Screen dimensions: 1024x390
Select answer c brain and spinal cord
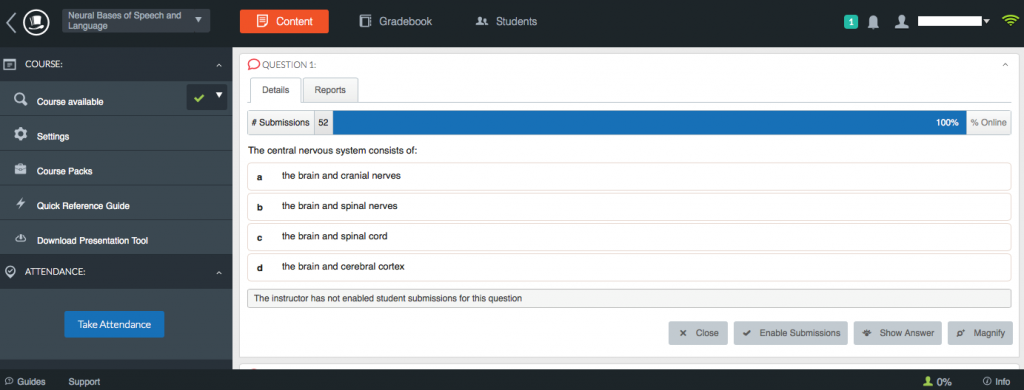pos(629,236)
